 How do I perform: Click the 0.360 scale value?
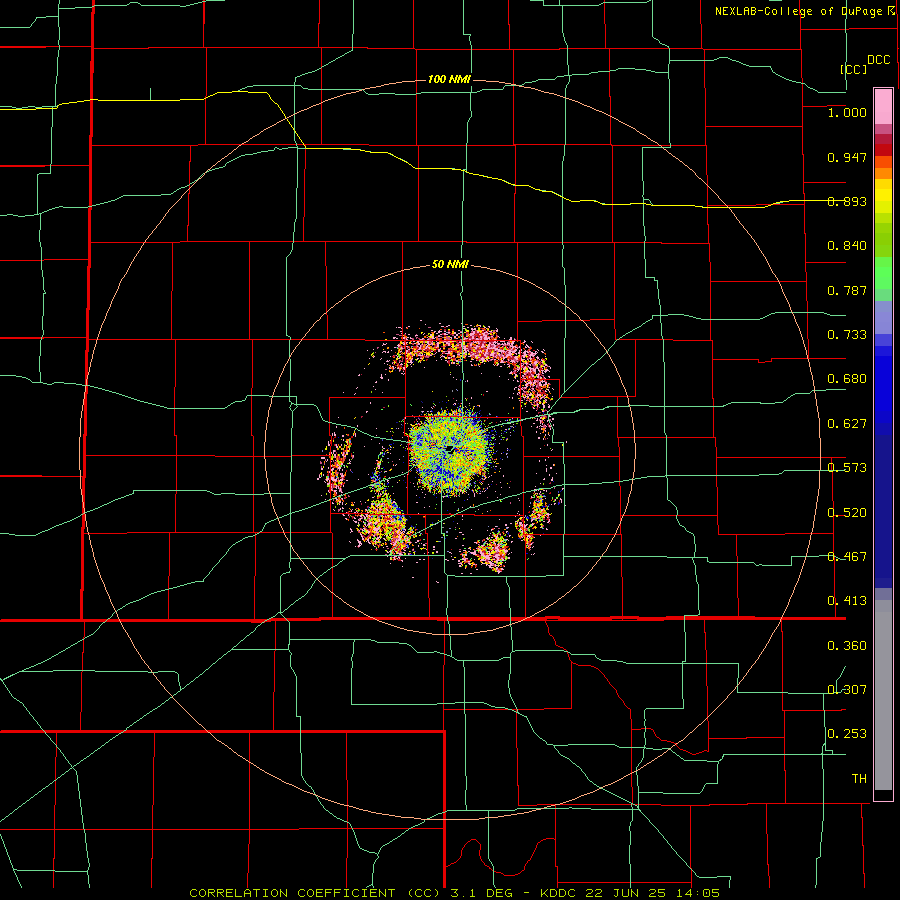(847, 646)
